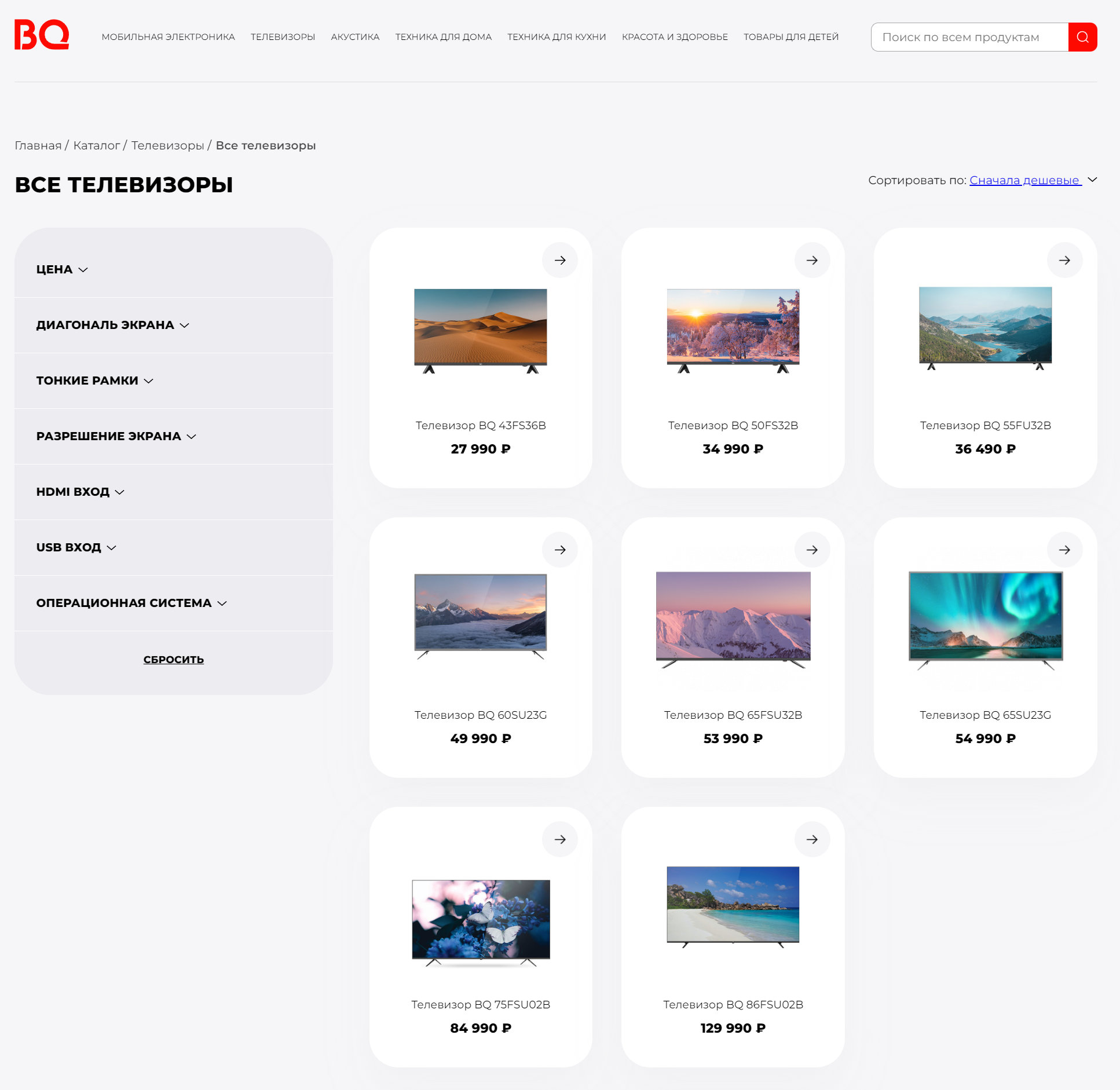Go to Каталог breadcrumb link
This screenshot has width=1120, height=1090.
pos(96,145)
